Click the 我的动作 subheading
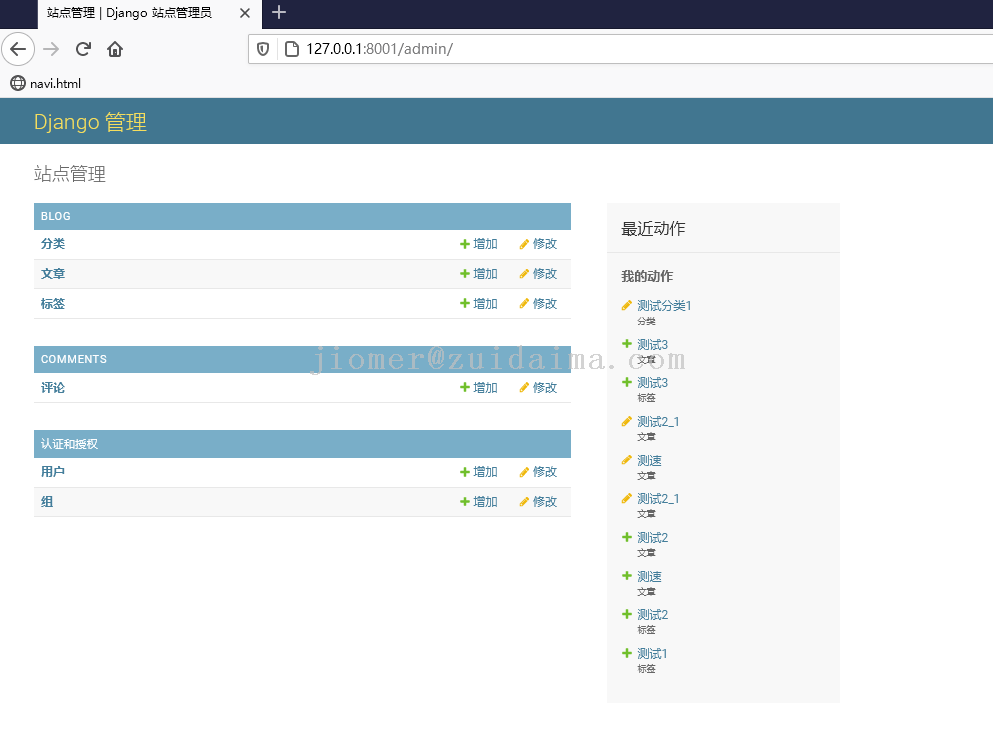 (x=647, y=276)
